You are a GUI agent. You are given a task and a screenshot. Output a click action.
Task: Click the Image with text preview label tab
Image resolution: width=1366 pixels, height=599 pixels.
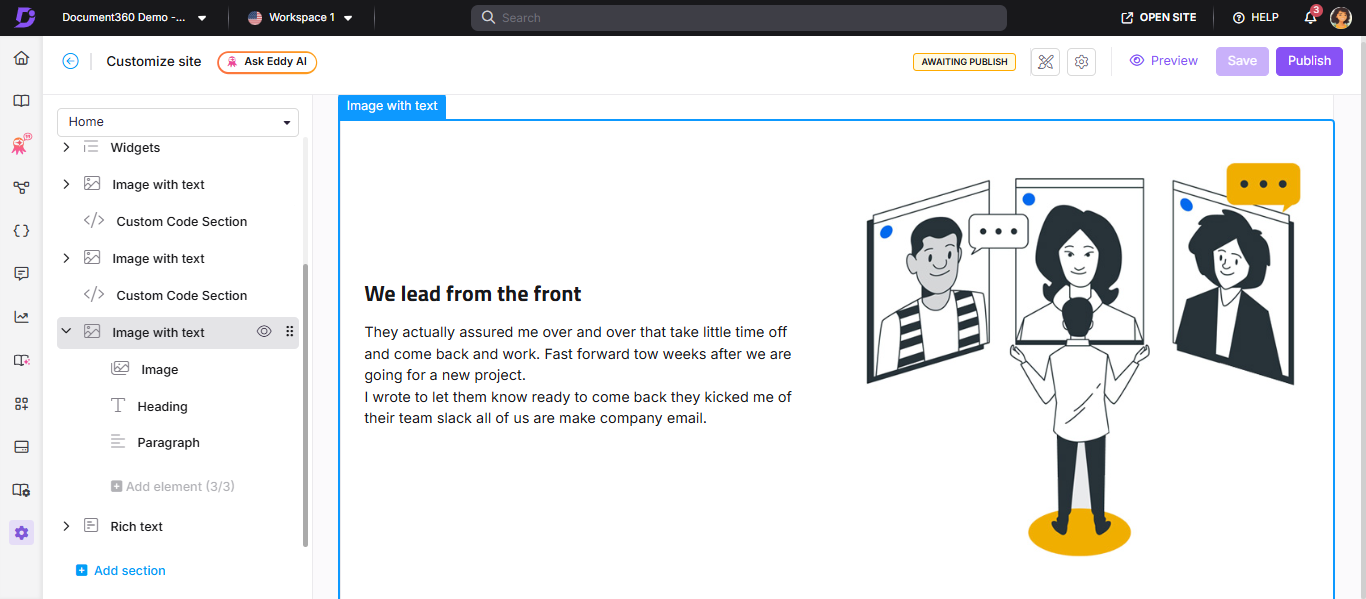point(392,106)
